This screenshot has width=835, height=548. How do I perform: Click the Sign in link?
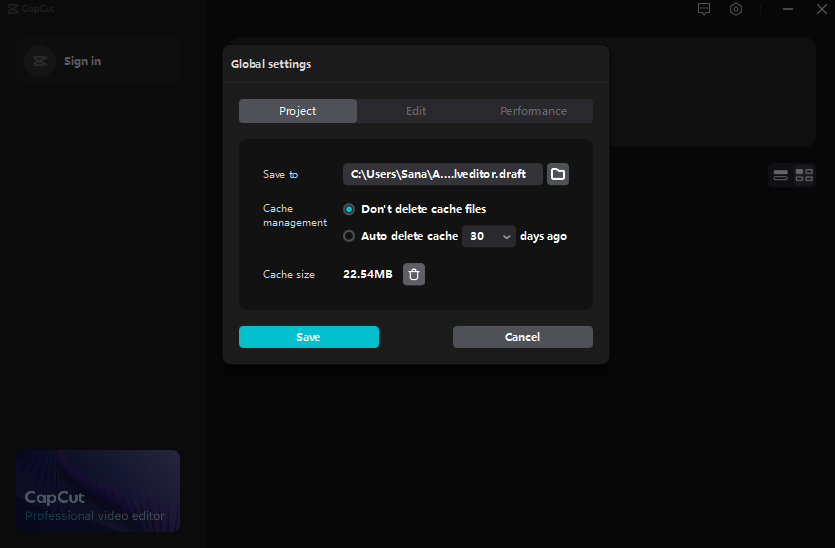82,61
